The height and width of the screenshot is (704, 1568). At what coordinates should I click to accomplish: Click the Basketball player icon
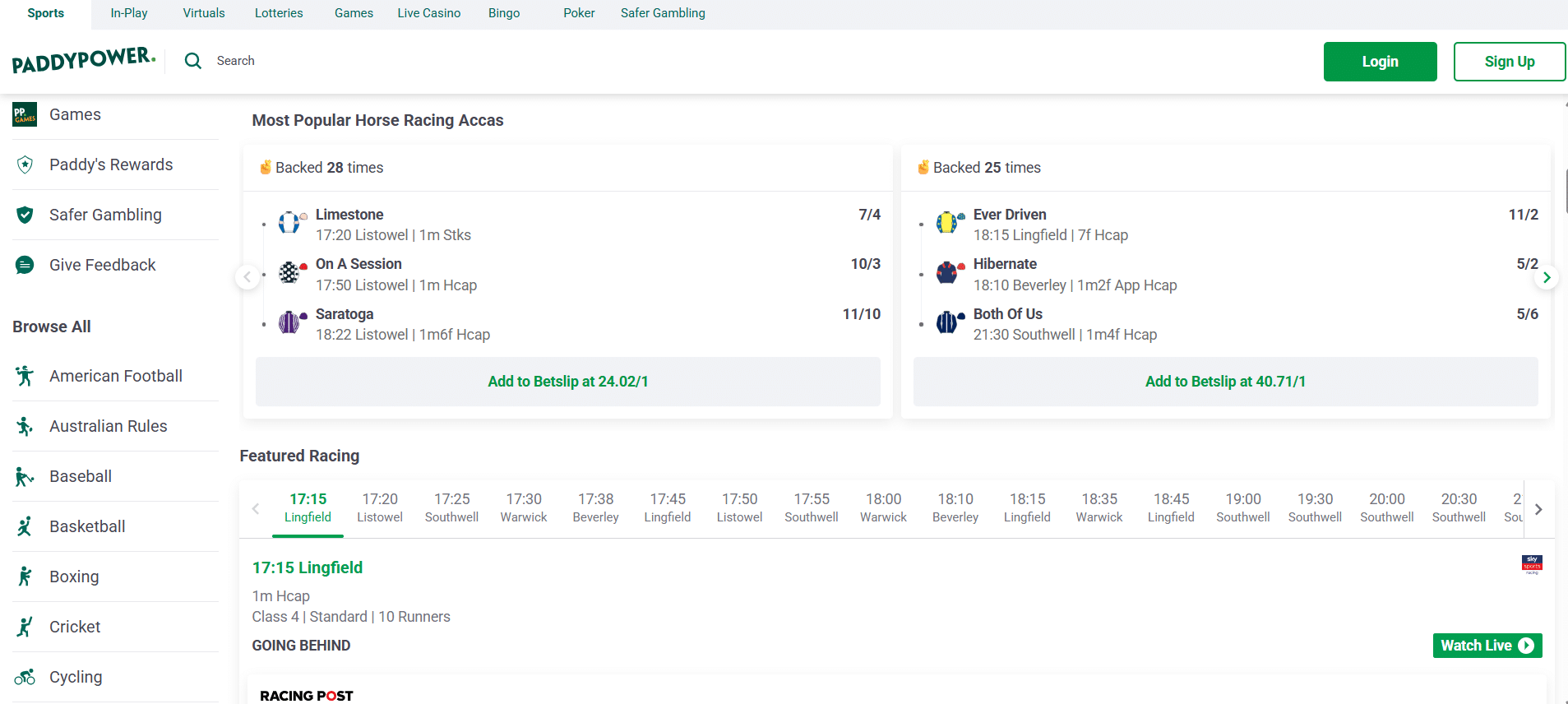[x=25, y=526]
